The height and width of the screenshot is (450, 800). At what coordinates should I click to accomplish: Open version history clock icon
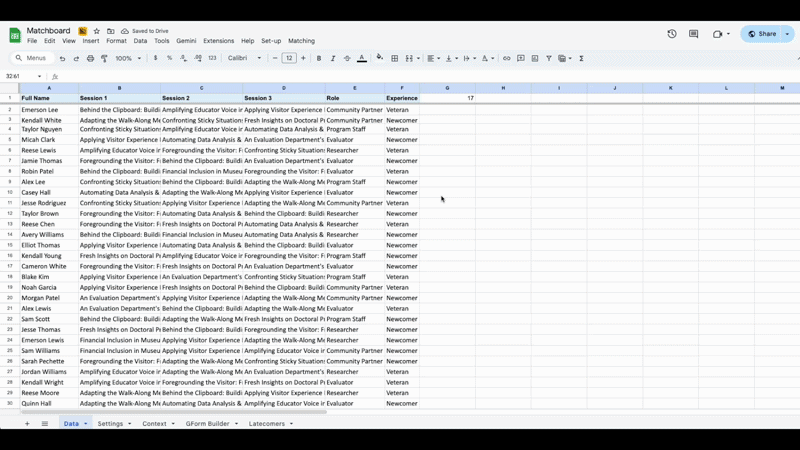(672, 34)
